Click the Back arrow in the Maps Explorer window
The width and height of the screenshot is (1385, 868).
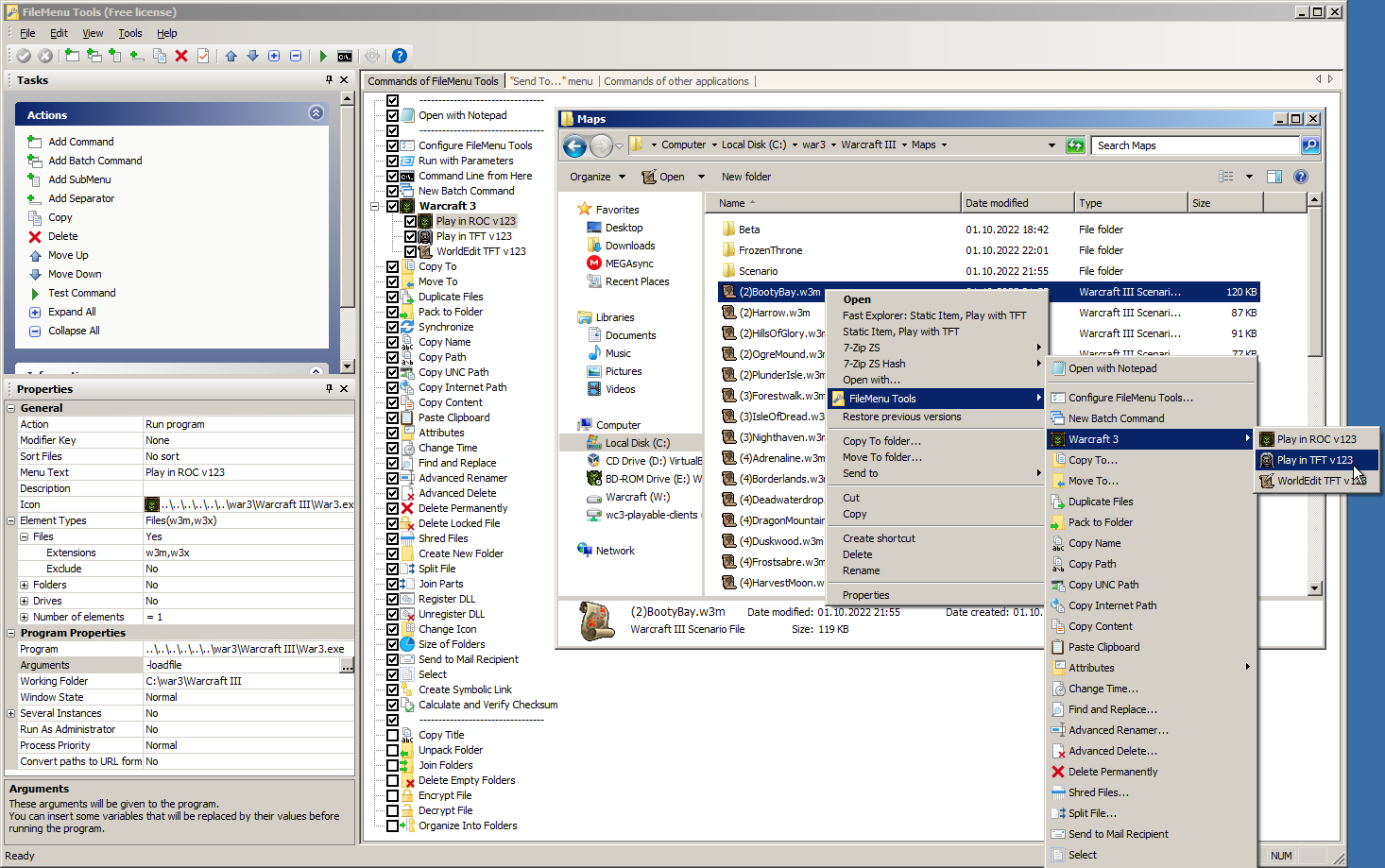[x=574, y=145]
